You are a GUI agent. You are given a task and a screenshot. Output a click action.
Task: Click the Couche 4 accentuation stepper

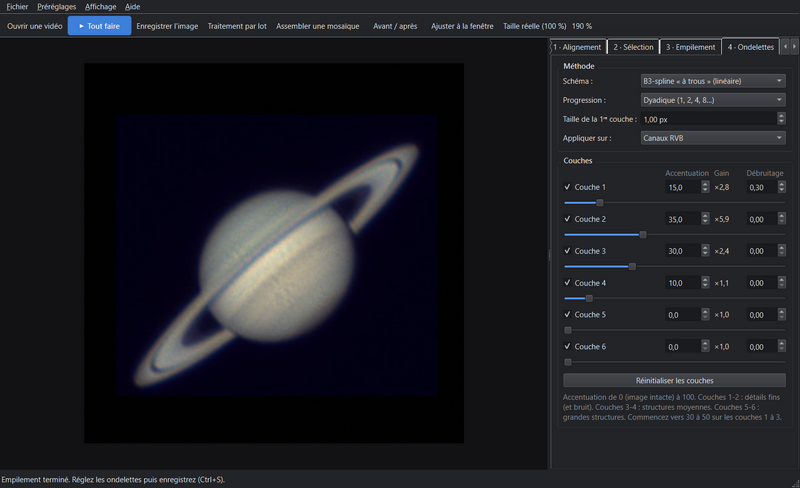point(705,283)
